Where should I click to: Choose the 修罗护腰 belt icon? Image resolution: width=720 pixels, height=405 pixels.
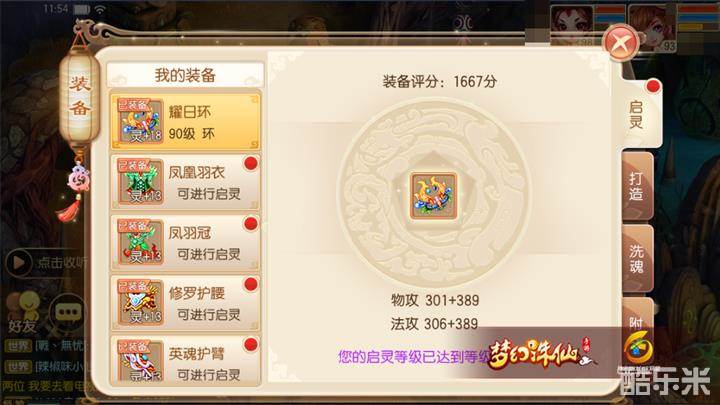[x=140, y=302]
